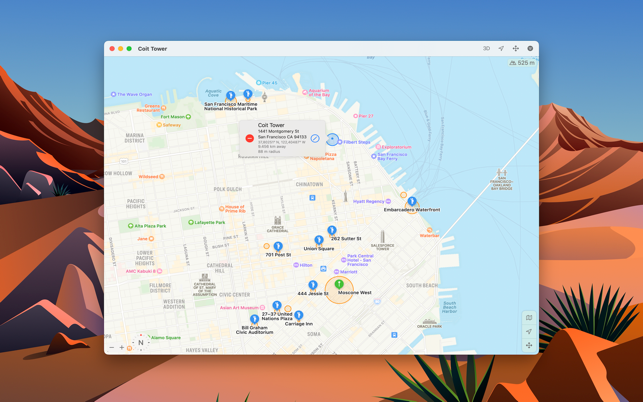643x402 pixels.
Task: Click the blue edit button in the Coit Tower callout
Action: point(315,138)
